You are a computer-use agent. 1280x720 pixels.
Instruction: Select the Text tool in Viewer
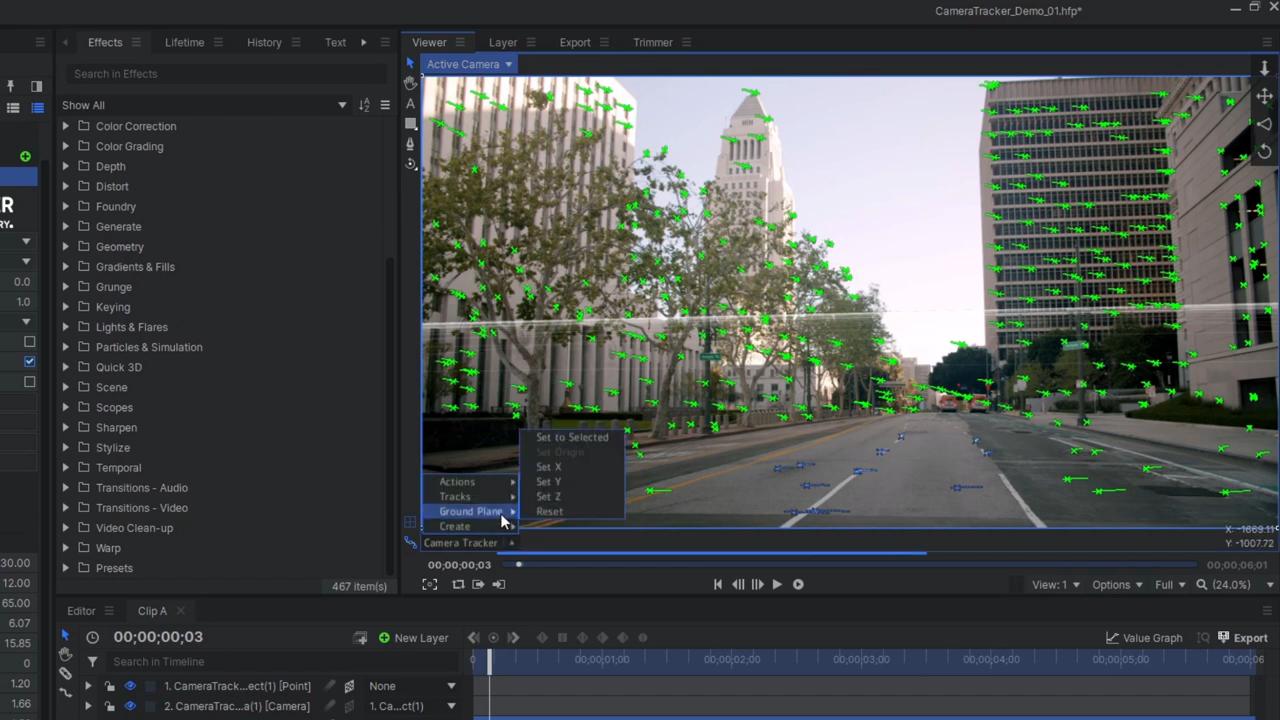pos(410,103)
